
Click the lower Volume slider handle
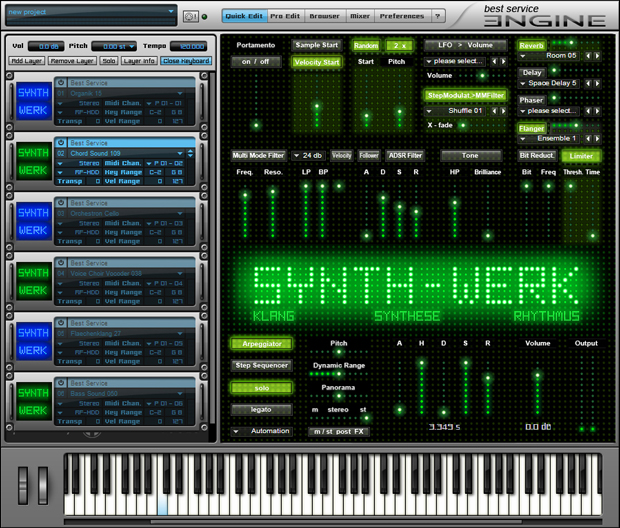click(538, 376)
